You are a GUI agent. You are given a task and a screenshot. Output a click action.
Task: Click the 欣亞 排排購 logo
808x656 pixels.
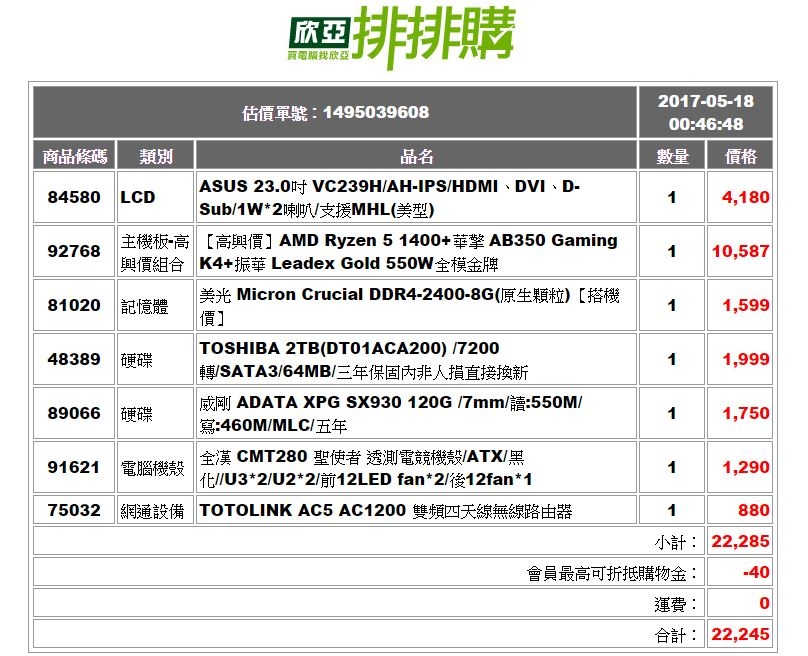(402, 37)
